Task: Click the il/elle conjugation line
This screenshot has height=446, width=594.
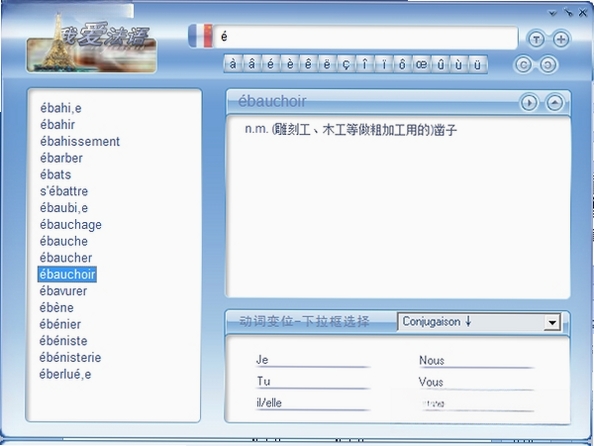Action: [x=313, y=403]
